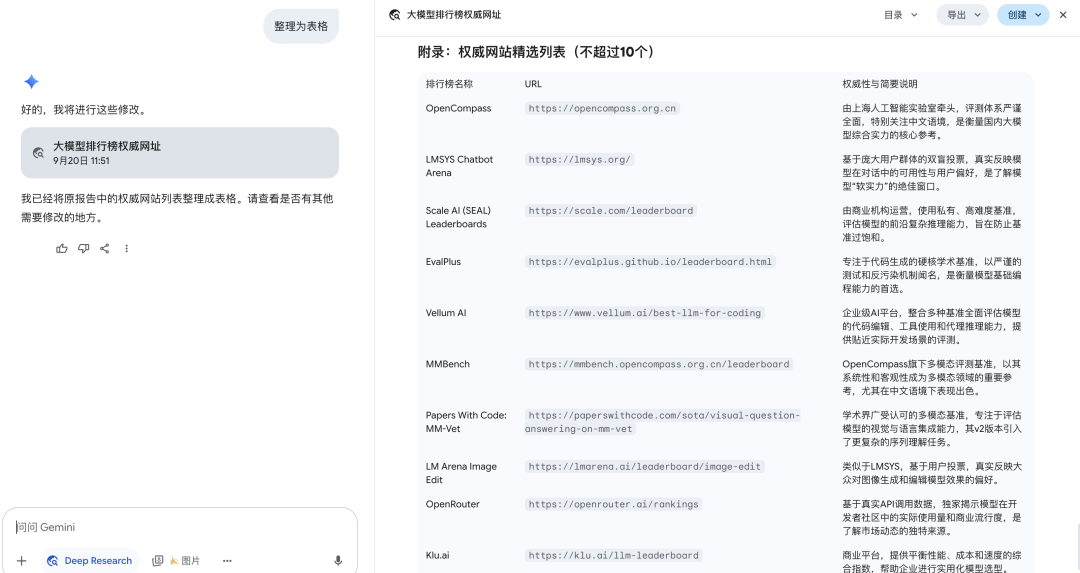Viewport: 1080px width, 573px height.
Task: Open the 导出 export dropdown
Action: pyautogui.click(x=962, y=14)
